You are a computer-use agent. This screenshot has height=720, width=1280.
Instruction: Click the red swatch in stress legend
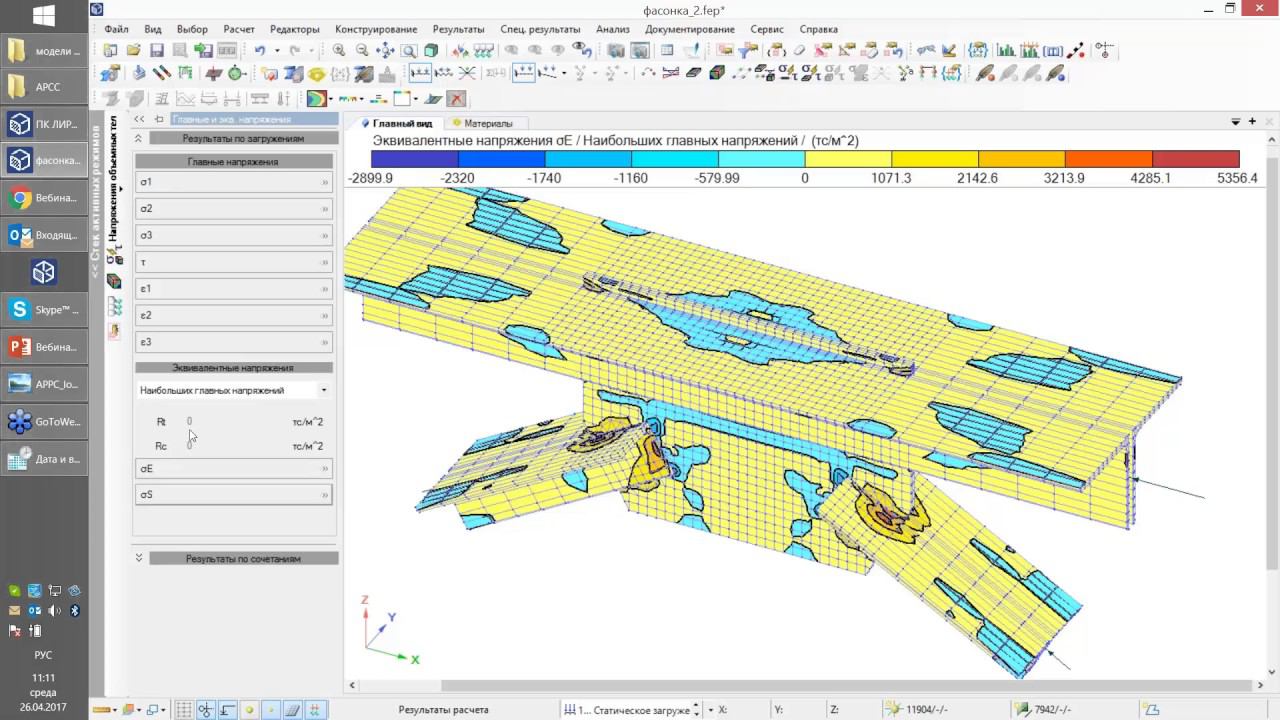pyautogui.click(x=1195, y=159)
